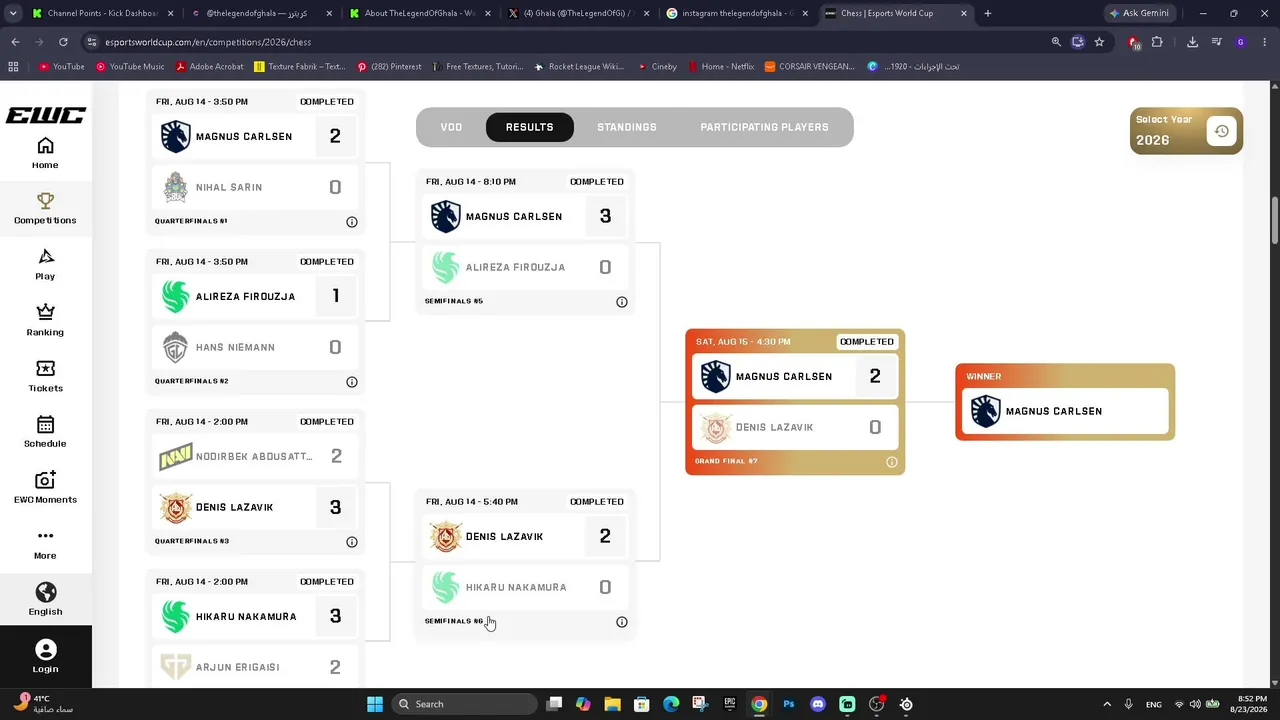Viewport: 1280px width, 720px height.
Task: Open the Tickets sidebar icon
Action: (45, 369)
